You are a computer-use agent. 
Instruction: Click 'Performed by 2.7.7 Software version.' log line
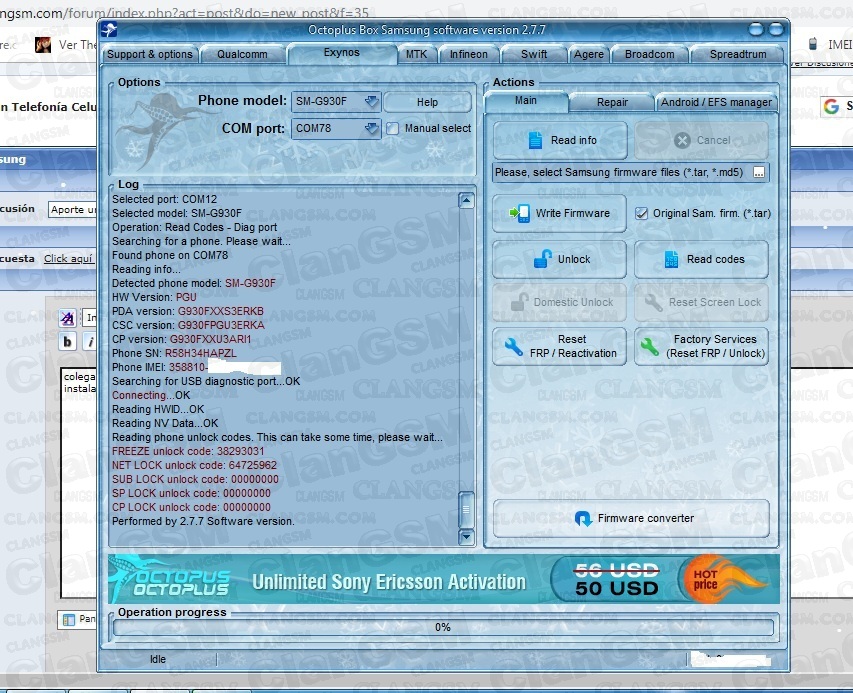(203, 522)
